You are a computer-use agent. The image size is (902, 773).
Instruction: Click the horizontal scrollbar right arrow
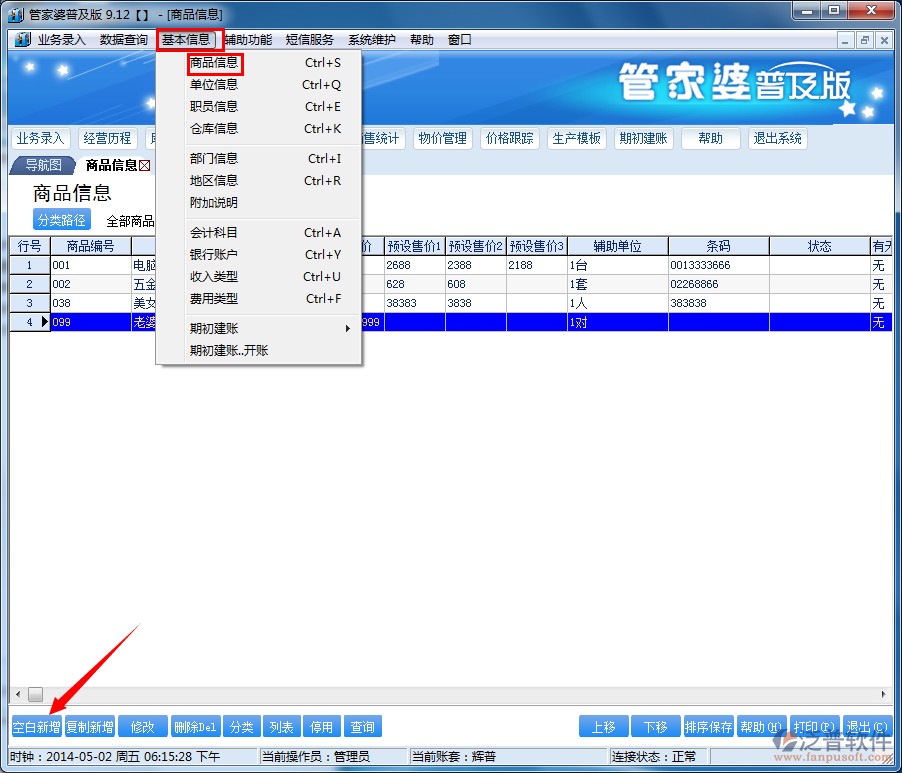pyautogui.click(x=884, y=694)
